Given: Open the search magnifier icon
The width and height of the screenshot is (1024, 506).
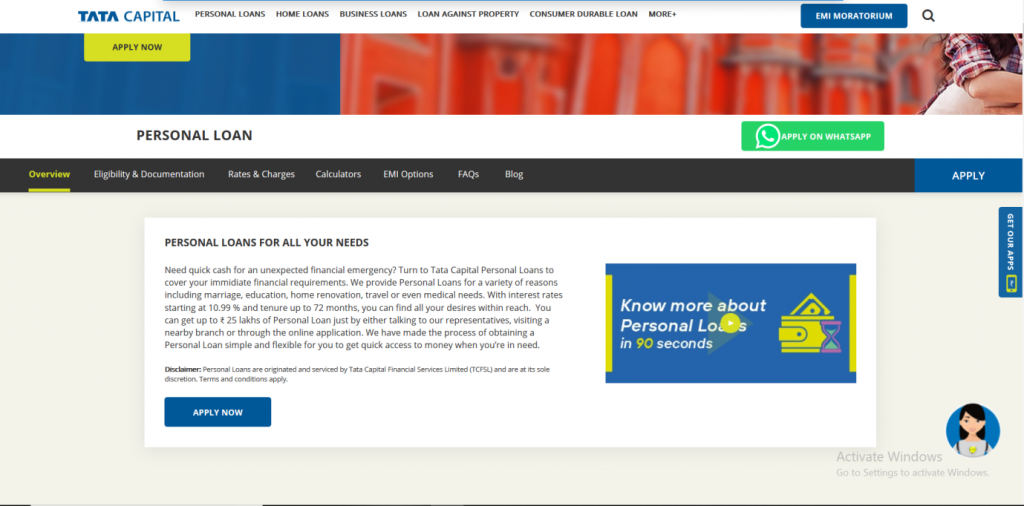Looking at the screenshot, I should coord(928,16).
